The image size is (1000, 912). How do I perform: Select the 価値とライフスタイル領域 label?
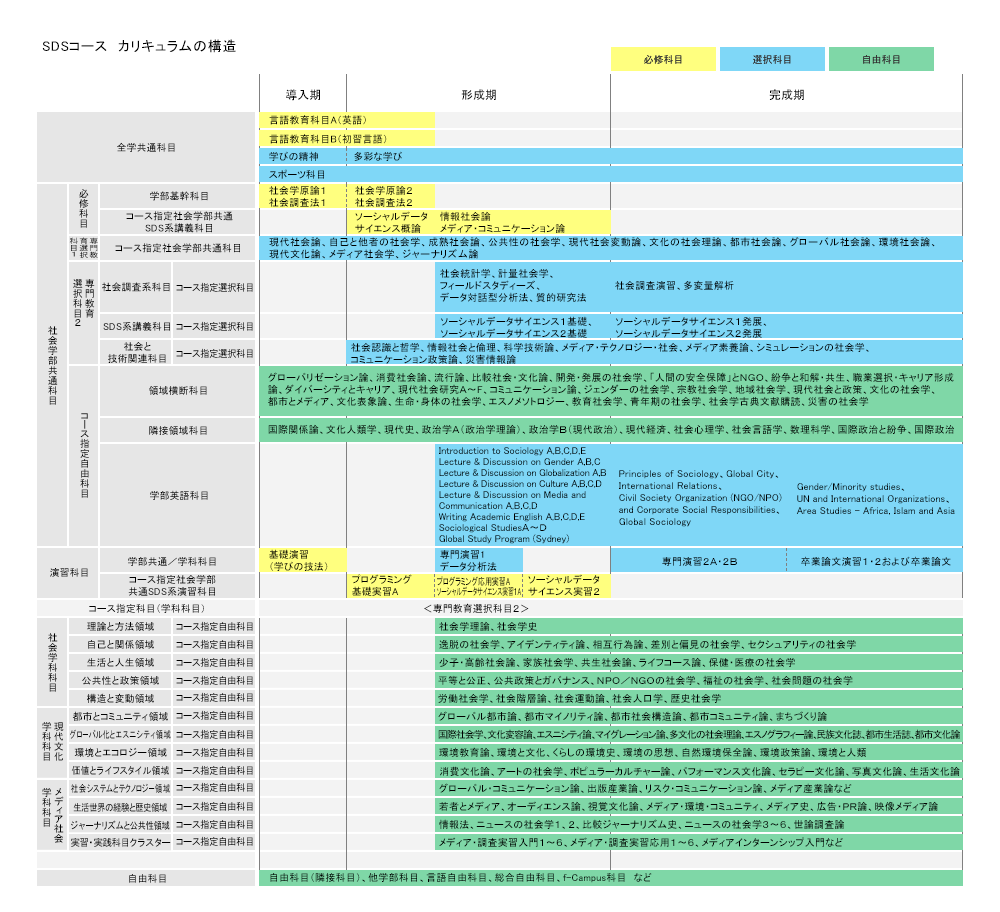(121, 770)
